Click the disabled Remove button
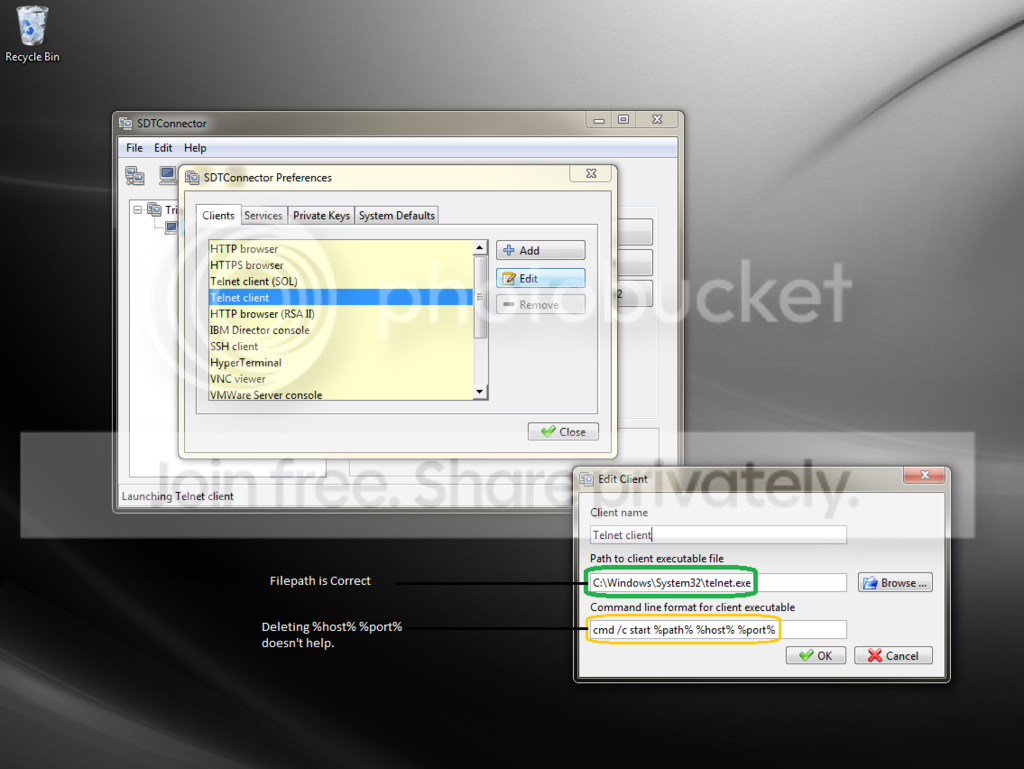1024x769 pixels. pos(540,304)
